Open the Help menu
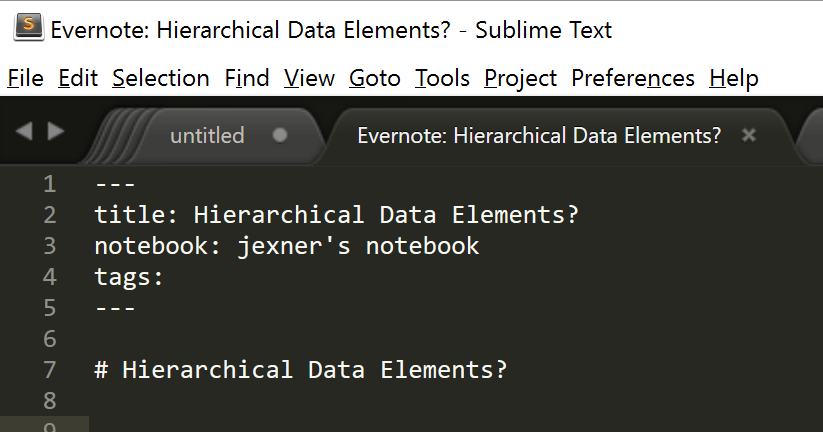The width and height of the screenshot is (823, 432). [x=733, y=78]
